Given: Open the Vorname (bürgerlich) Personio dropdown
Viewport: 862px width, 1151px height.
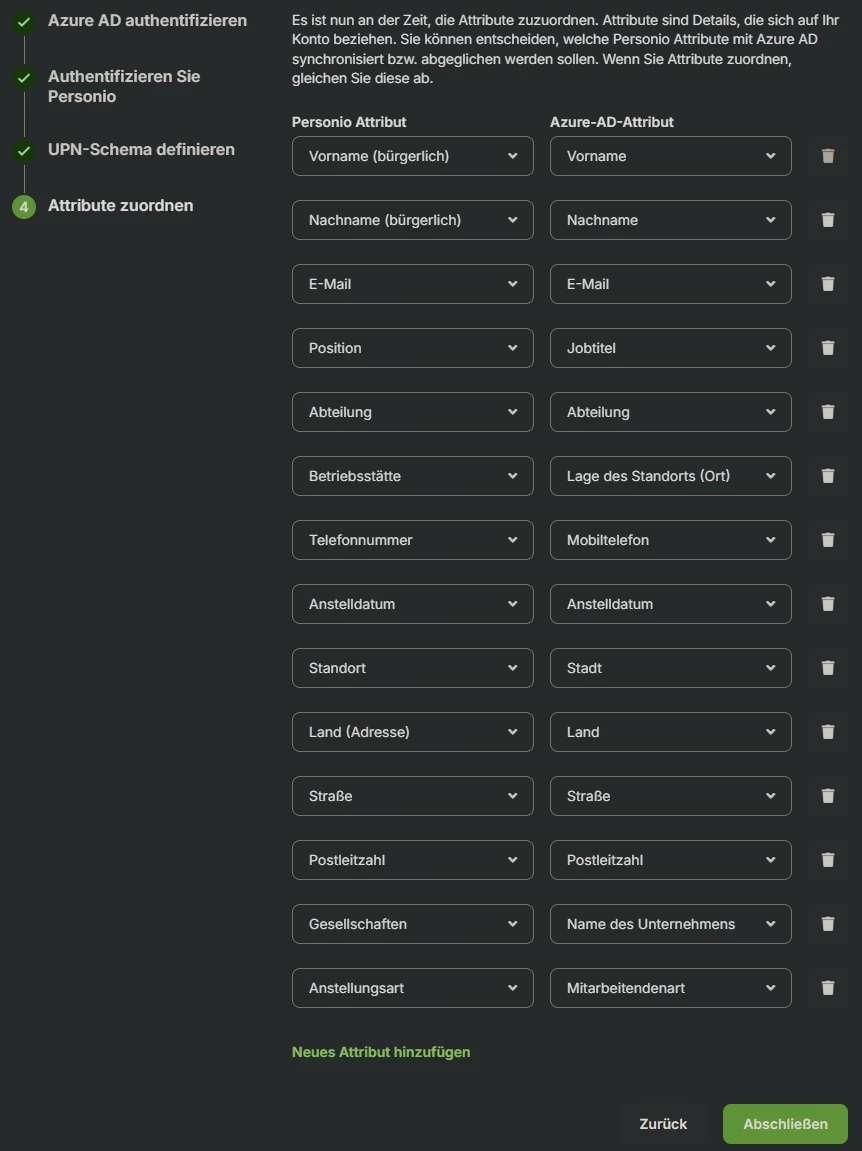Looking at the screenshot, I should point(412,156).
